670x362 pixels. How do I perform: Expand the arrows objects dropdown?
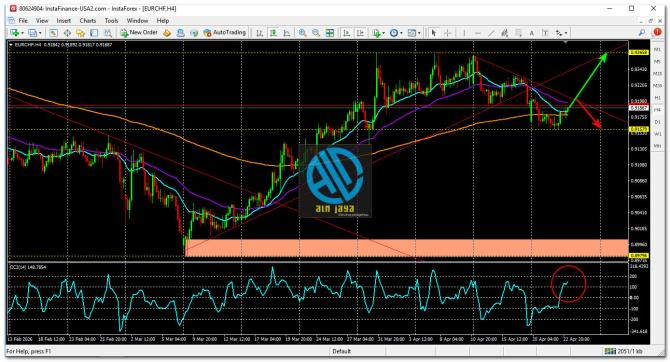(566, 33)
